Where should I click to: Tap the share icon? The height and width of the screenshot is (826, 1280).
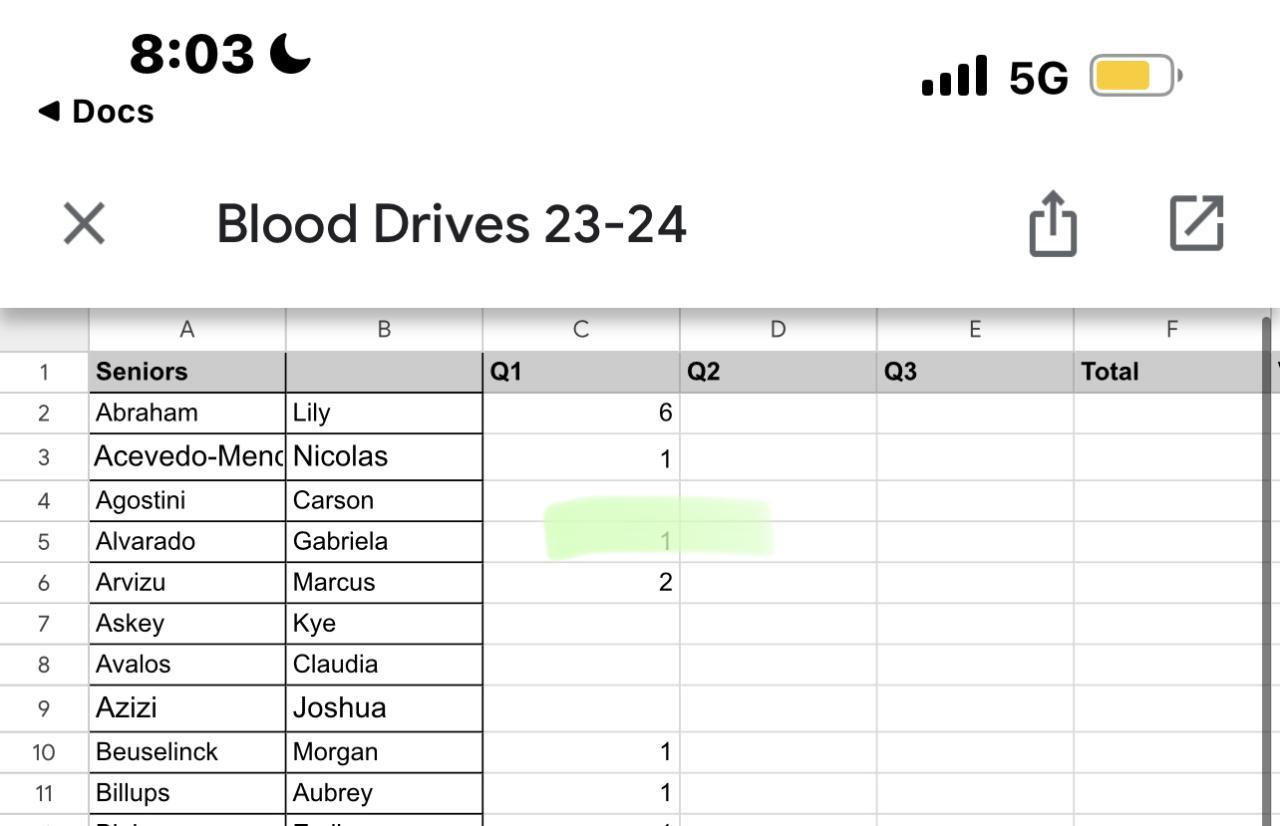click(x=1053, y=223)
